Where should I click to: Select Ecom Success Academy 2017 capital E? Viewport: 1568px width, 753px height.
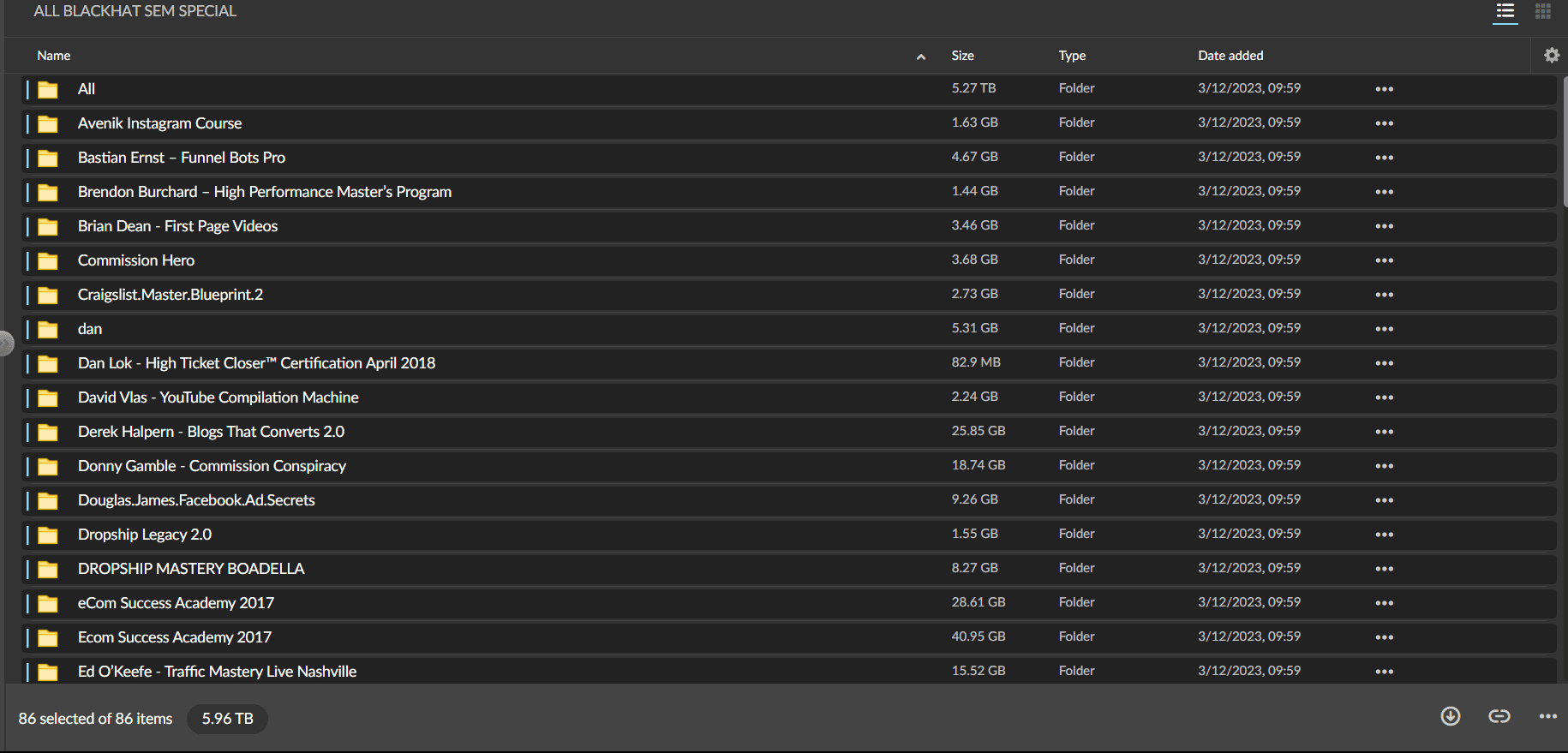tap(175, 637)
